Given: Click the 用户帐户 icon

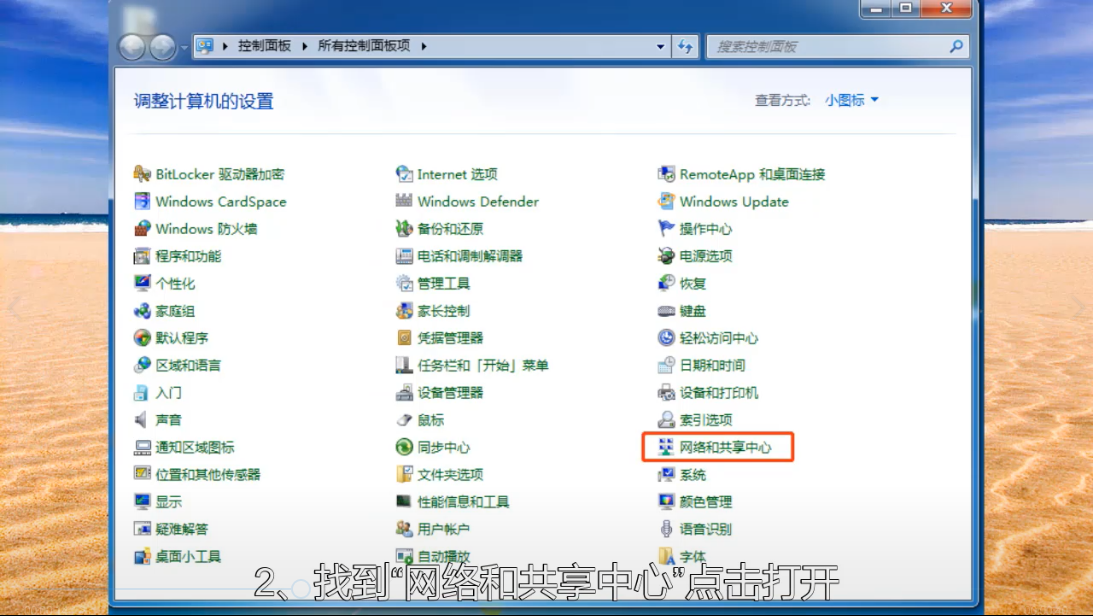Looking at the screenshot, I should pyautogui.click(x=404, y=529).
